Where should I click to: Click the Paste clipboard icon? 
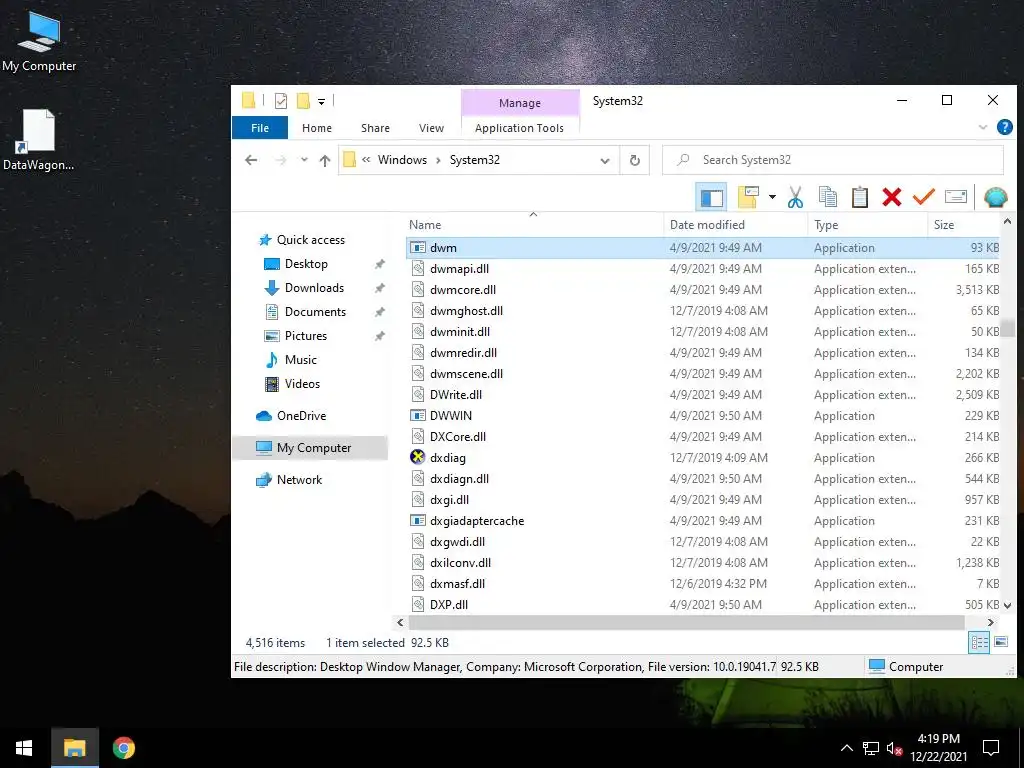(x=859, y=197)
